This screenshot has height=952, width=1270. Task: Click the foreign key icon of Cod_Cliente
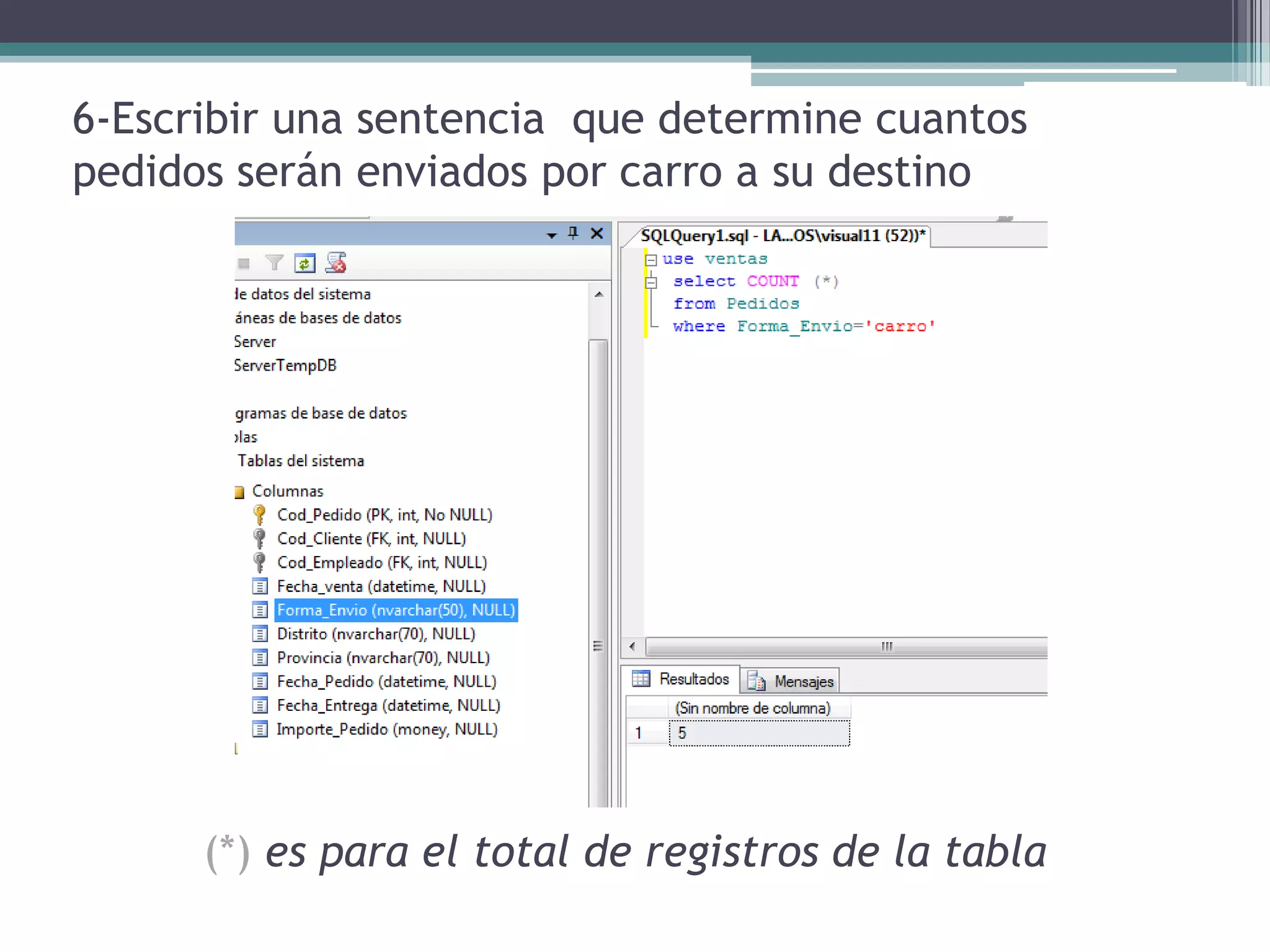pyautogui.click(x=260, y=539)
